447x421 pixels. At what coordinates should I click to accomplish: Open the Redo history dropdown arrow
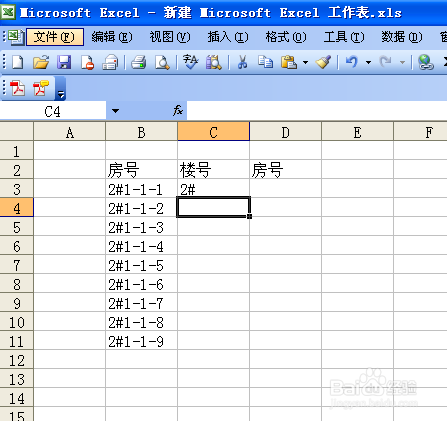(x=402, y=62)
